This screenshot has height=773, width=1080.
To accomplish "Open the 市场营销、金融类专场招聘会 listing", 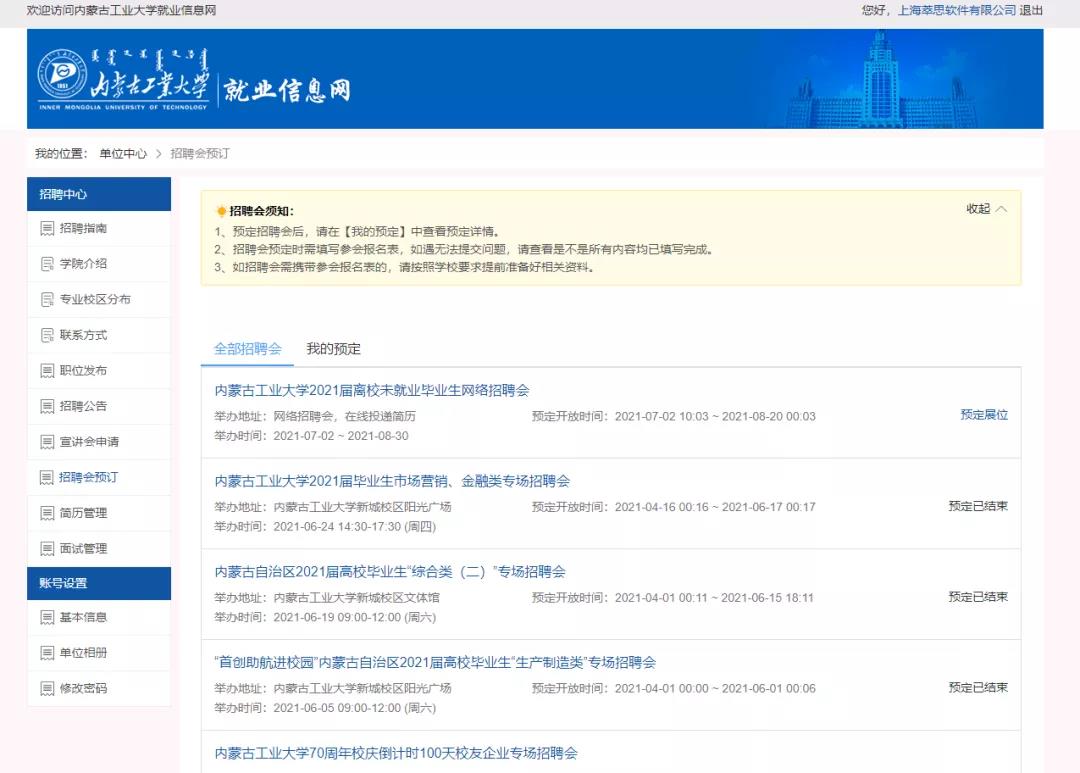I will (x=392, y=481).
